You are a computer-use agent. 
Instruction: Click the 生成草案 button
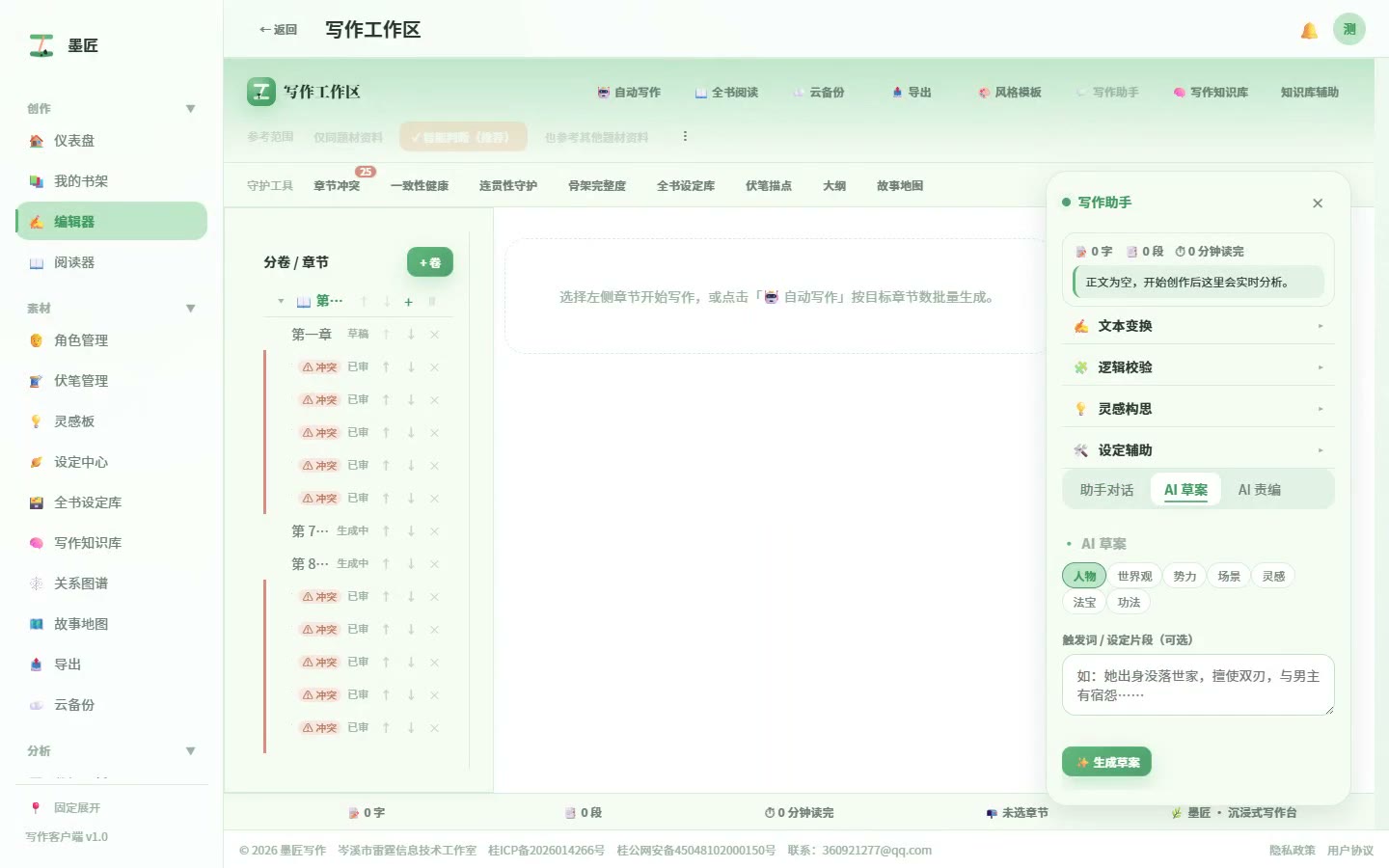1106,762
